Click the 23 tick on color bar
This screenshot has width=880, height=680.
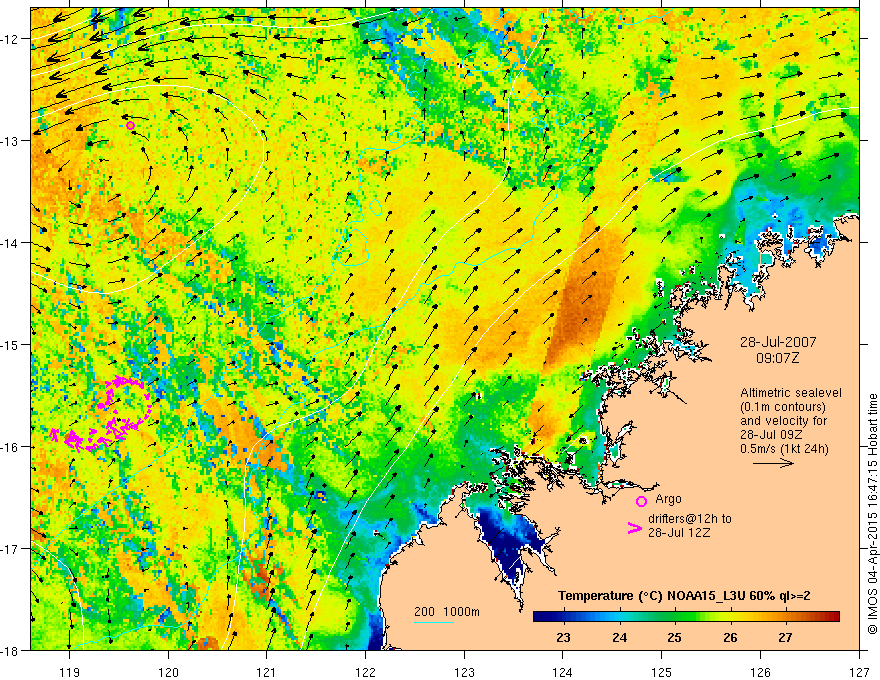pos(563,637)
